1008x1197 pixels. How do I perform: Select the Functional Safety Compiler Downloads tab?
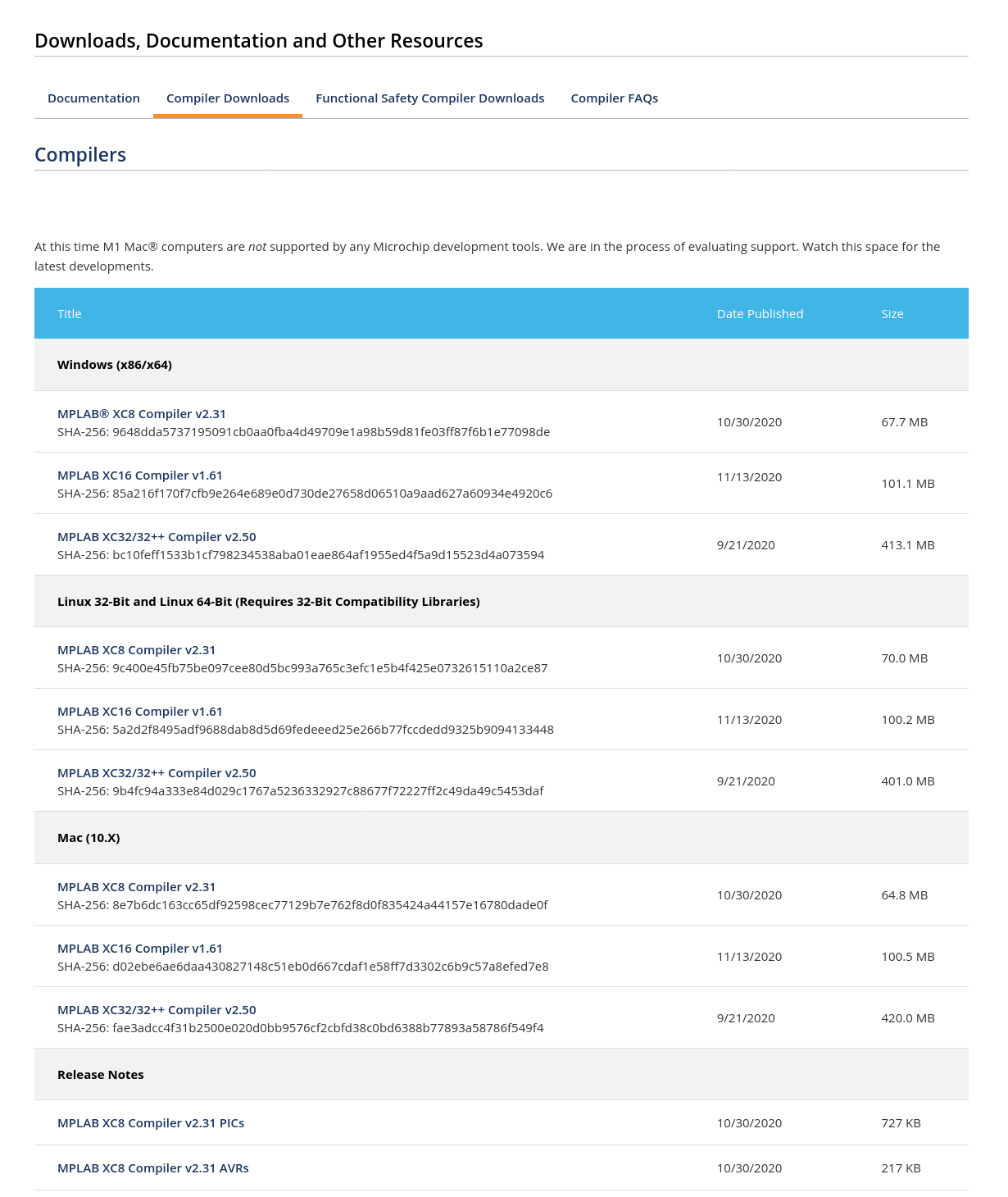tap(429, 98)
